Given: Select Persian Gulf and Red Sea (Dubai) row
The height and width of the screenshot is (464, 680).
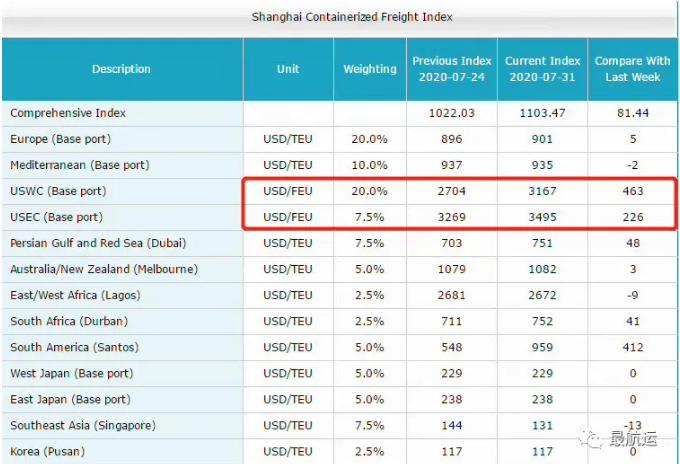Looking at the screenshot, I should click(98, 243).
